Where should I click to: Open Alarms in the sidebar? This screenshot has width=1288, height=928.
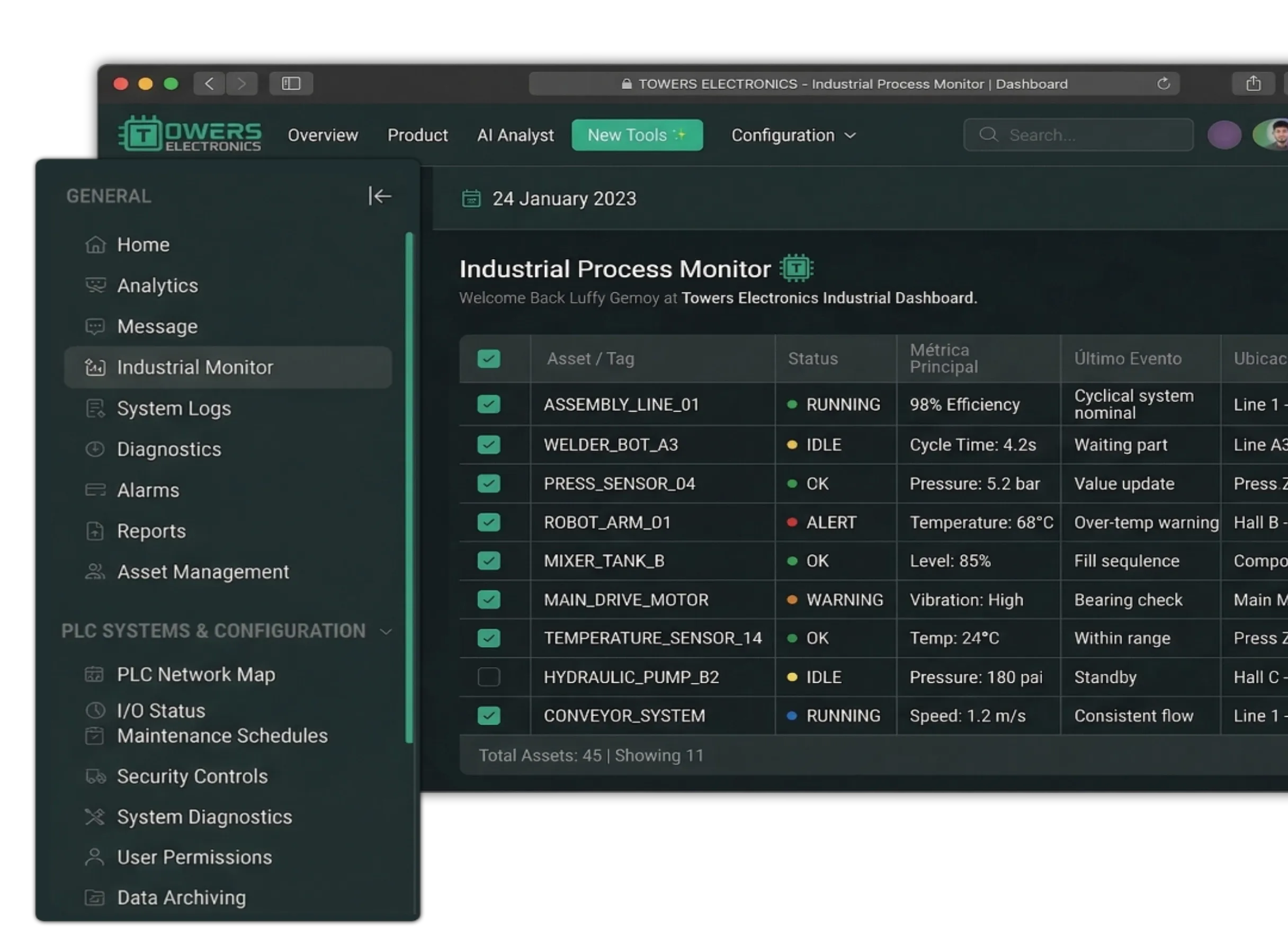(x=148, y=489)
